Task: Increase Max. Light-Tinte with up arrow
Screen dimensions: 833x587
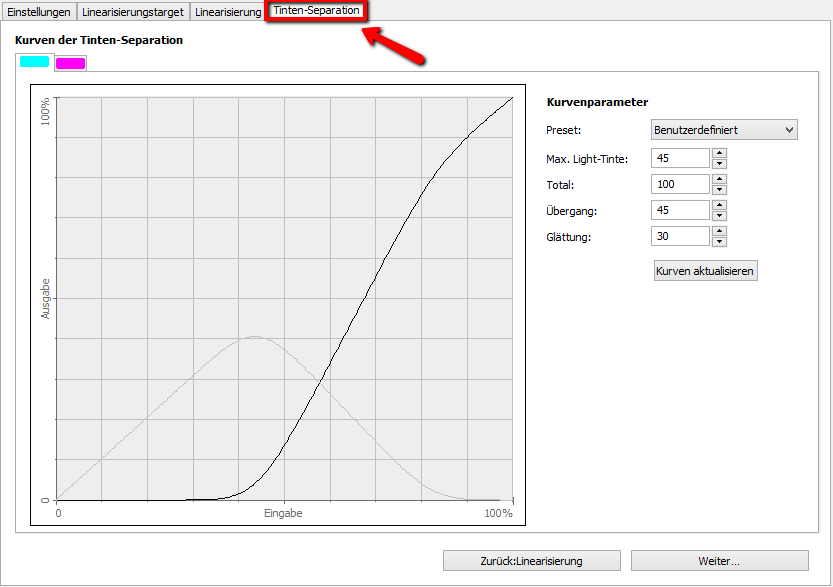Action: (719, 153)
